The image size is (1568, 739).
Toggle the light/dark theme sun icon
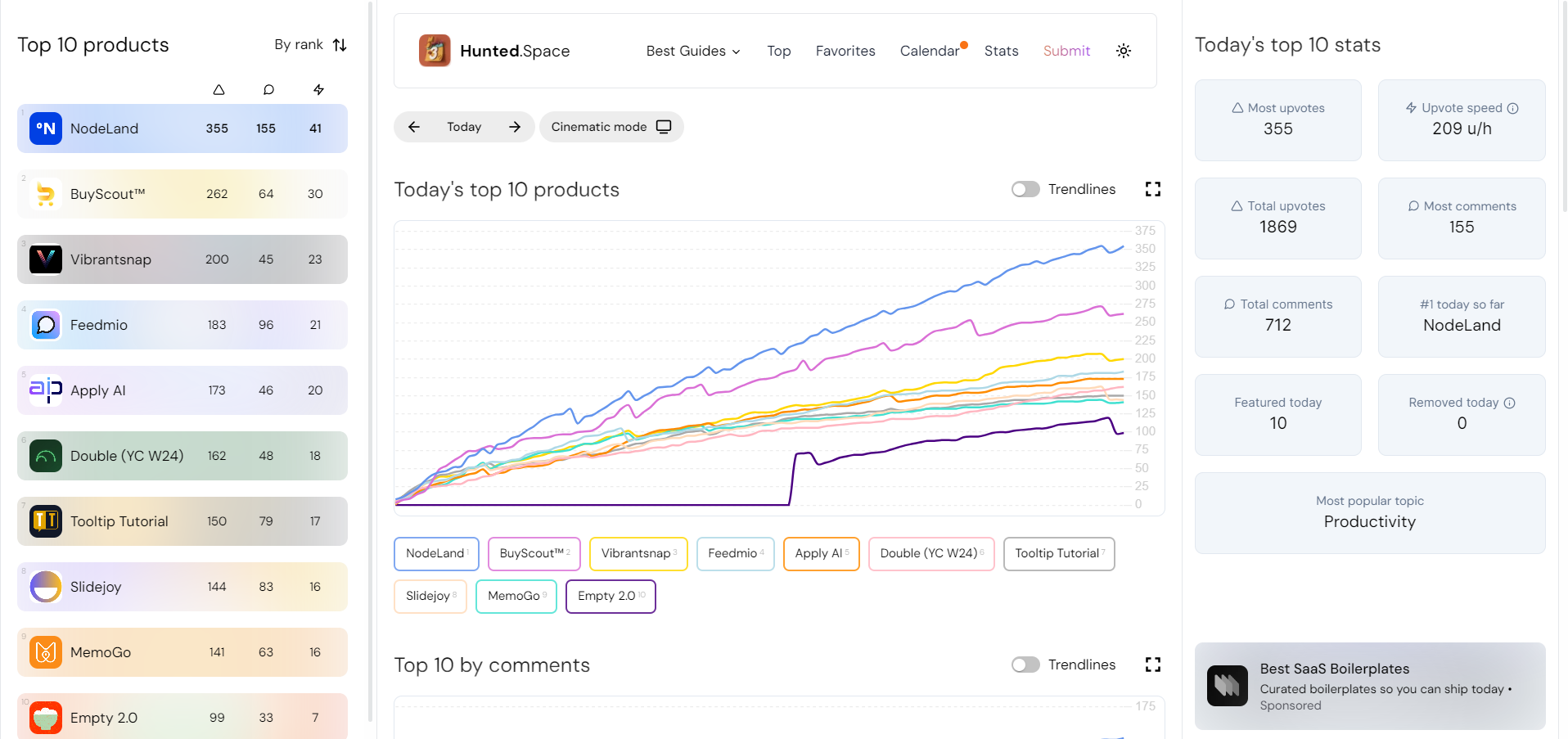(1124, 51)
